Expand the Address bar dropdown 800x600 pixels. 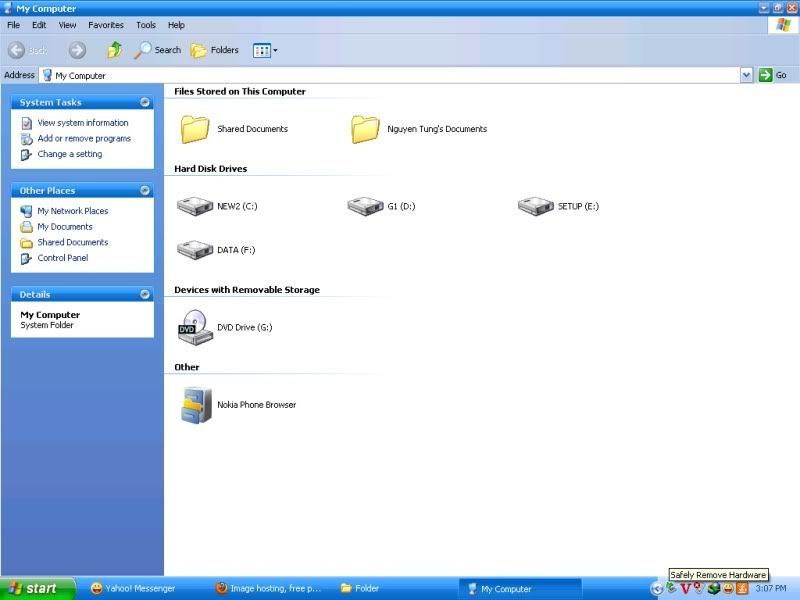pyautogui.click(x=746, y=76)
